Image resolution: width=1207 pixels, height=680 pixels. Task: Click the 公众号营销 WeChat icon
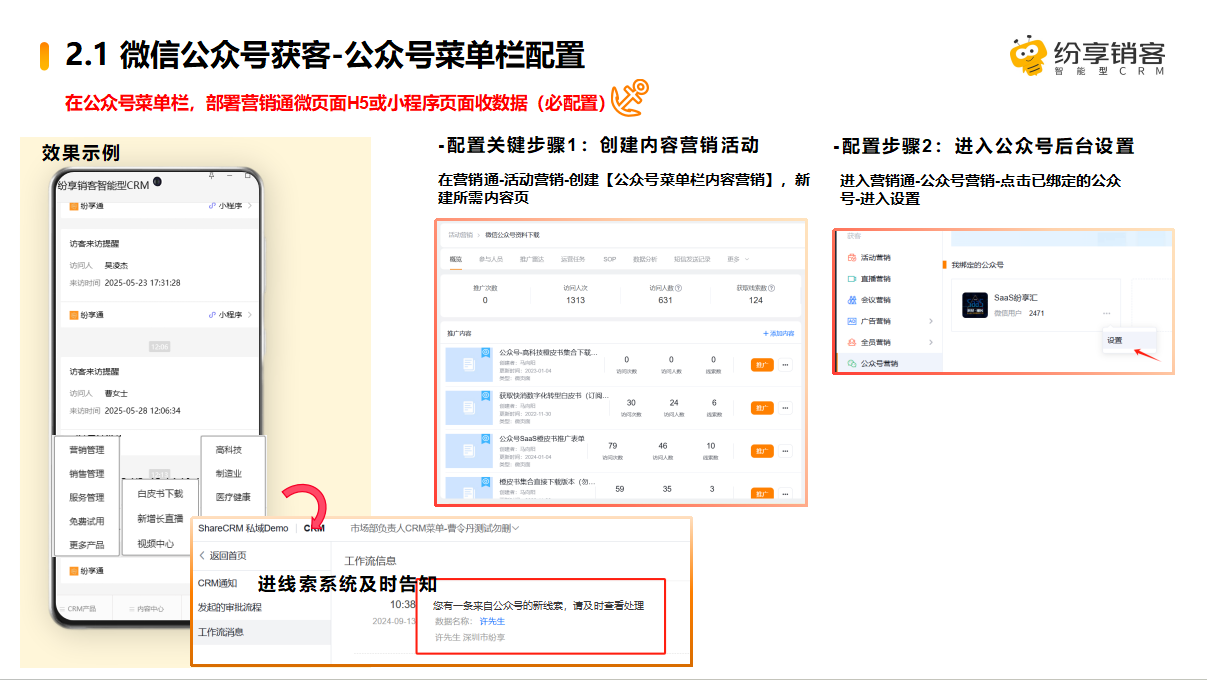[x=852, y=364]
